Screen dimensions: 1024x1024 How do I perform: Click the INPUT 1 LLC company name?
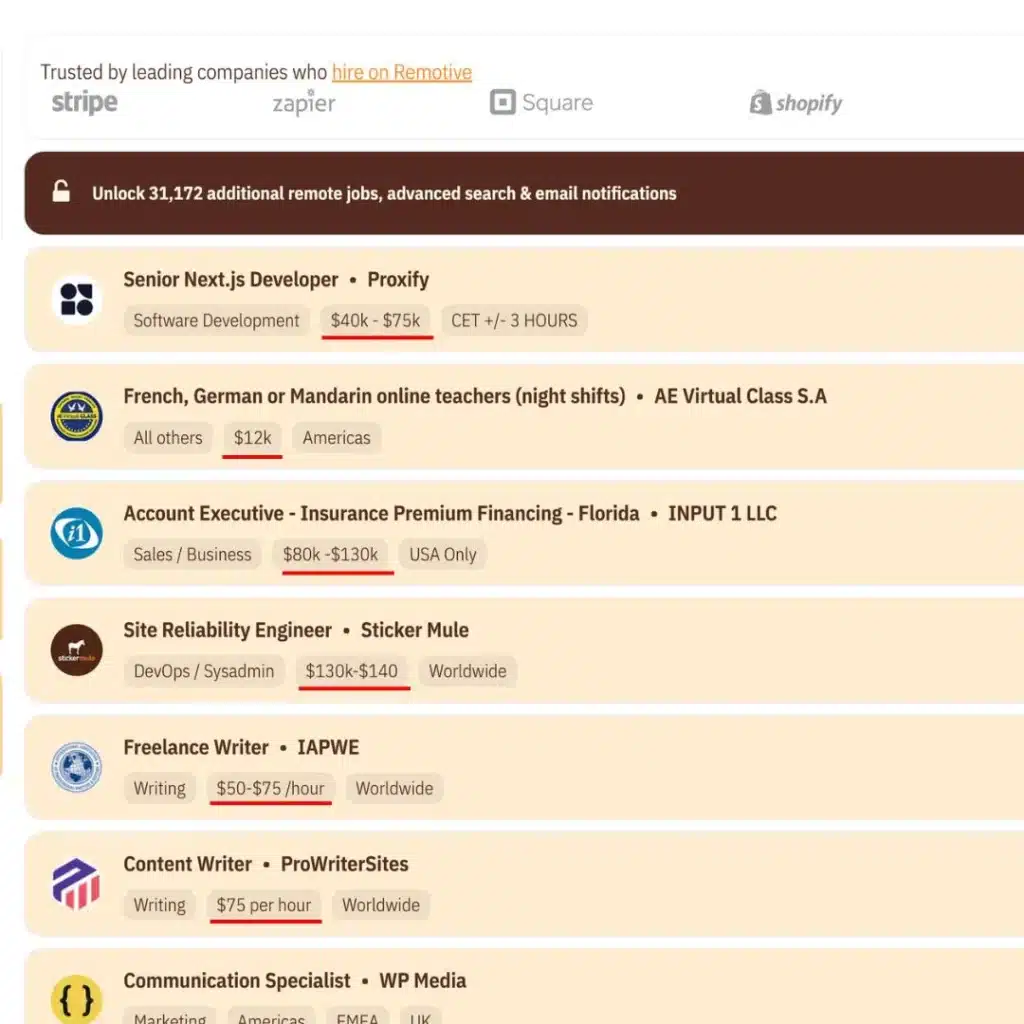click(x=722, y=513)
